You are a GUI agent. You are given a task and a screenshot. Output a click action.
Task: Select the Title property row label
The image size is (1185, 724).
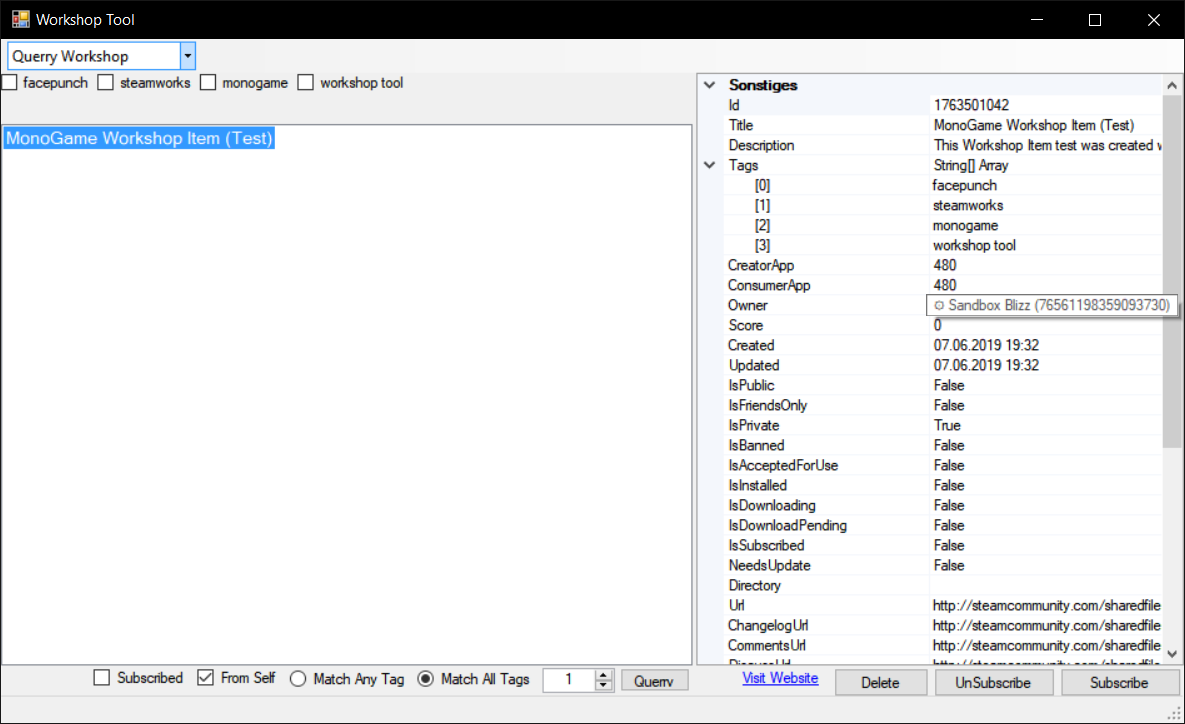741,125
